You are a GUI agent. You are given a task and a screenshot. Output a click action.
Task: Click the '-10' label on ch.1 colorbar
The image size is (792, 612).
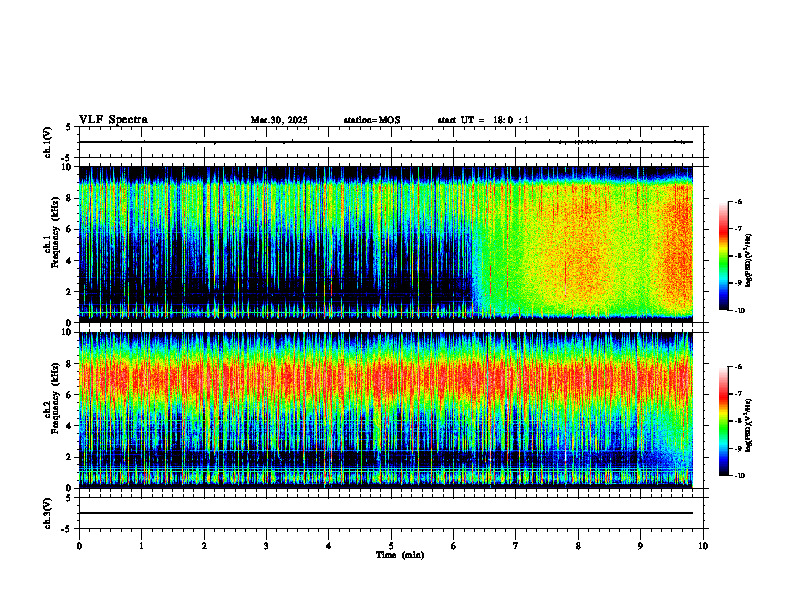tap(739, 311)
